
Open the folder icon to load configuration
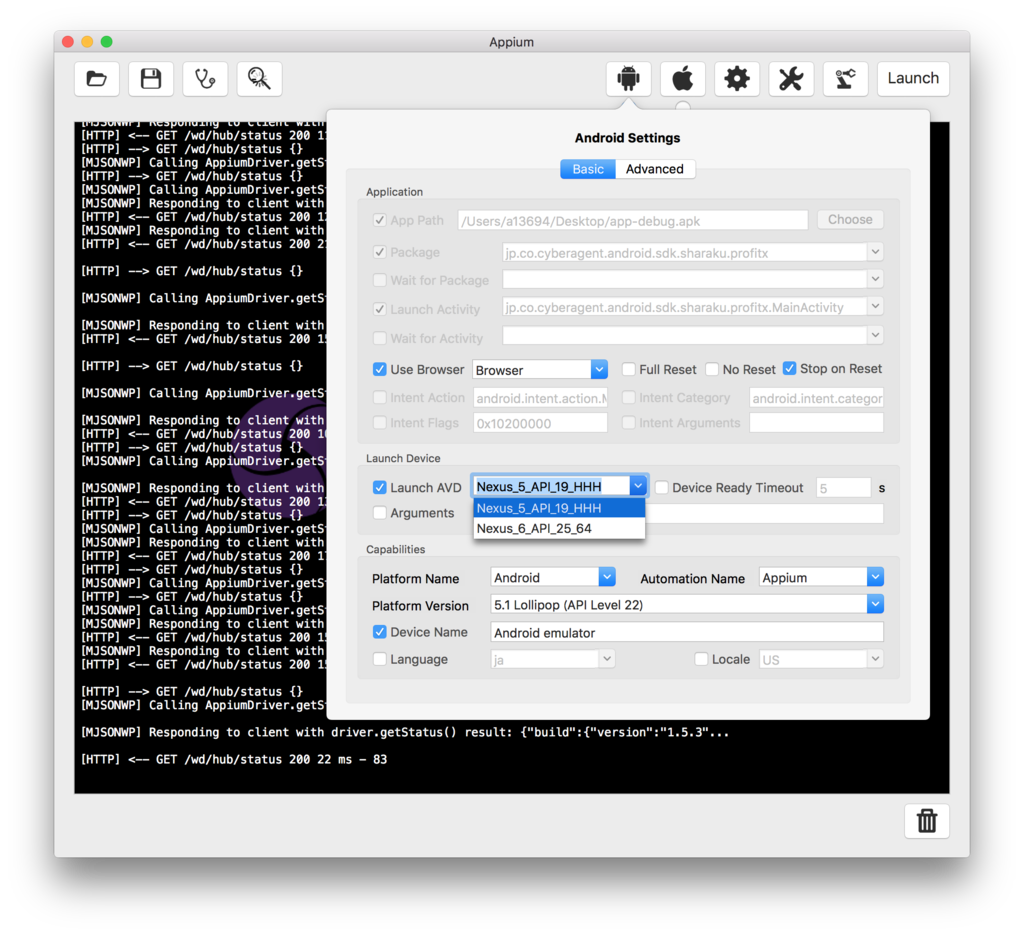97,79
